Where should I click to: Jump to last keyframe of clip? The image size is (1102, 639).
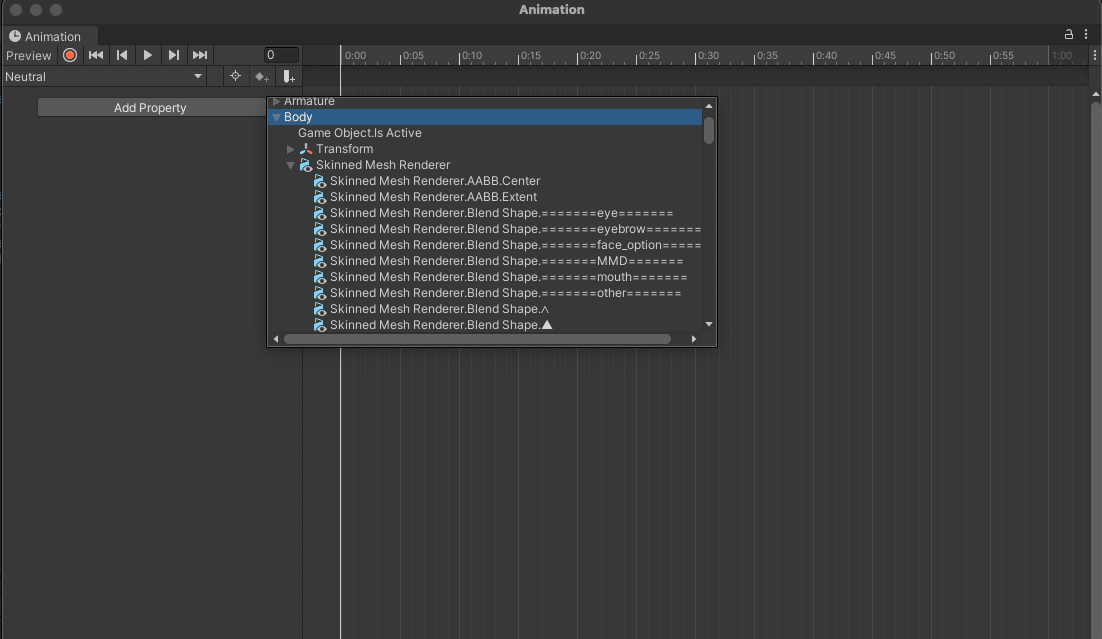tap(200, 55)
